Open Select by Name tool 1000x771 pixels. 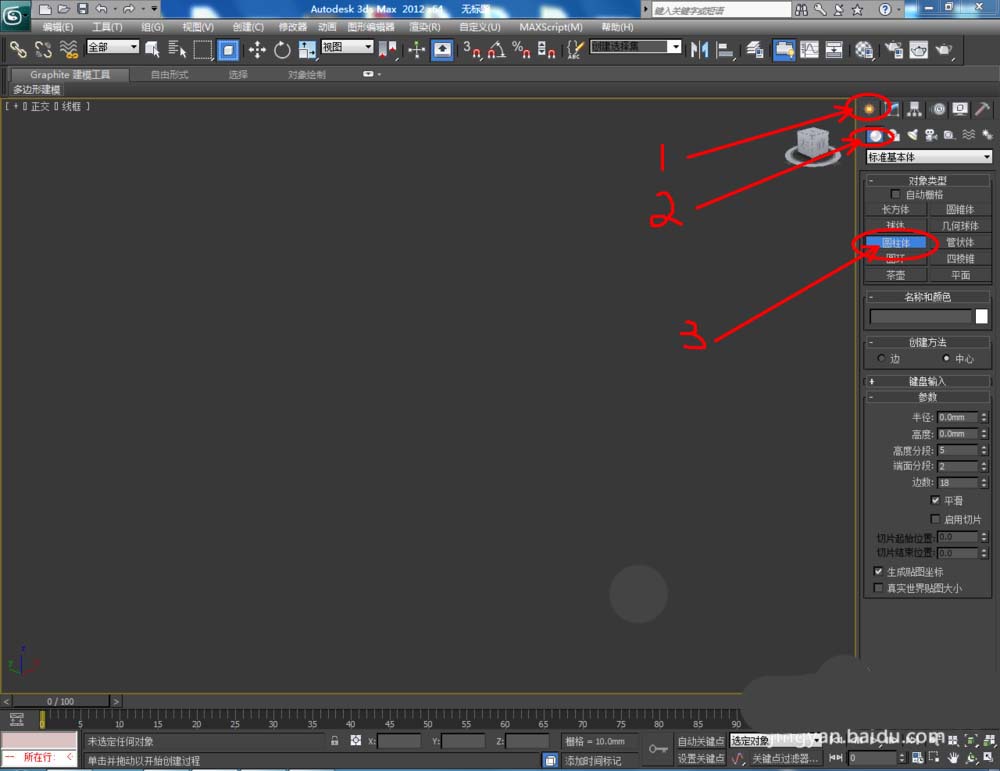(177, 50)
